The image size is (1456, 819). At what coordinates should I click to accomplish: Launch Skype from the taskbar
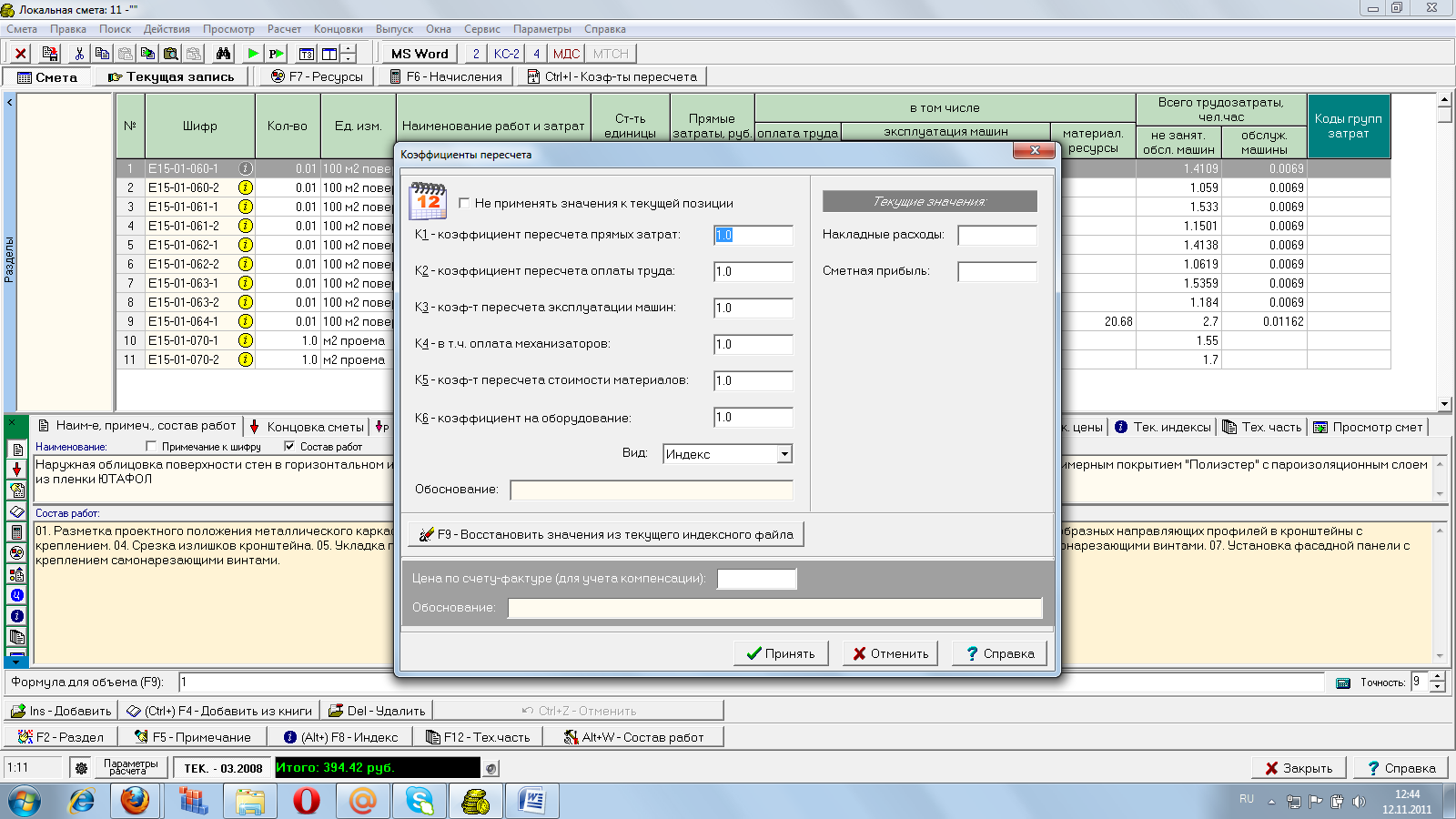pos(420,801)
